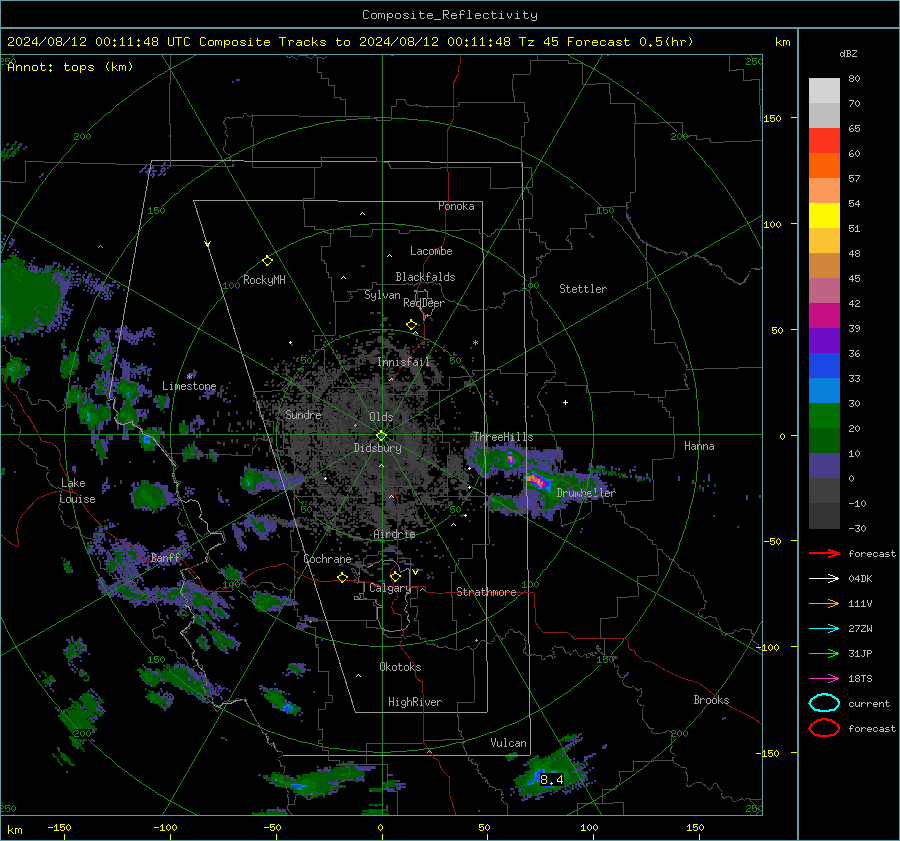Click the RockyMH label

click(264, 280)
